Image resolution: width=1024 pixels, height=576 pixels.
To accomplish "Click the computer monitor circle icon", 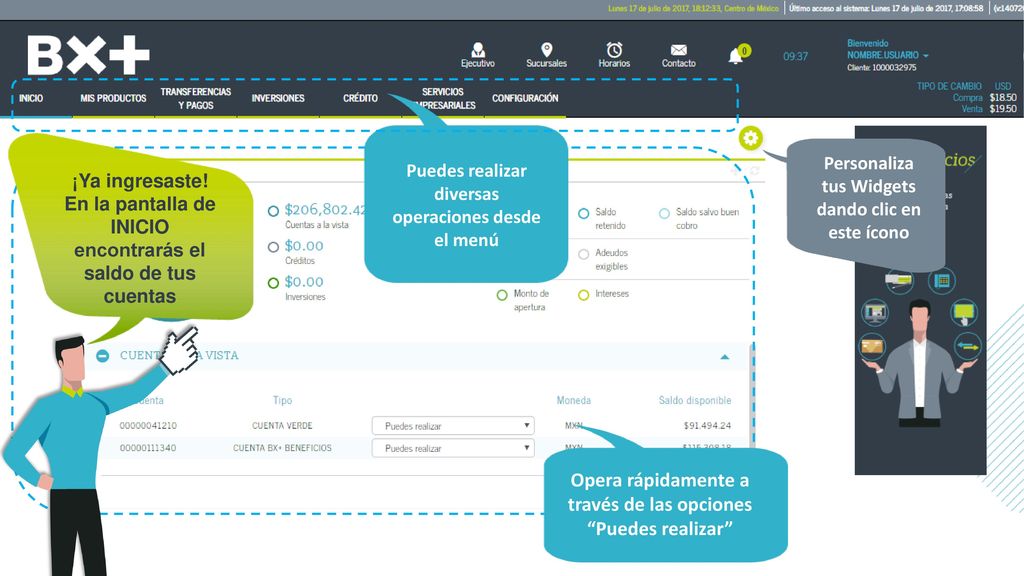I will point(874,312).
